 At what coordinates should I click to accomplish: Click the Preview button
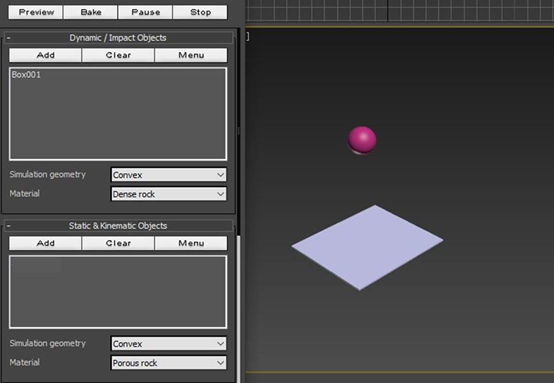click(36, 12)
